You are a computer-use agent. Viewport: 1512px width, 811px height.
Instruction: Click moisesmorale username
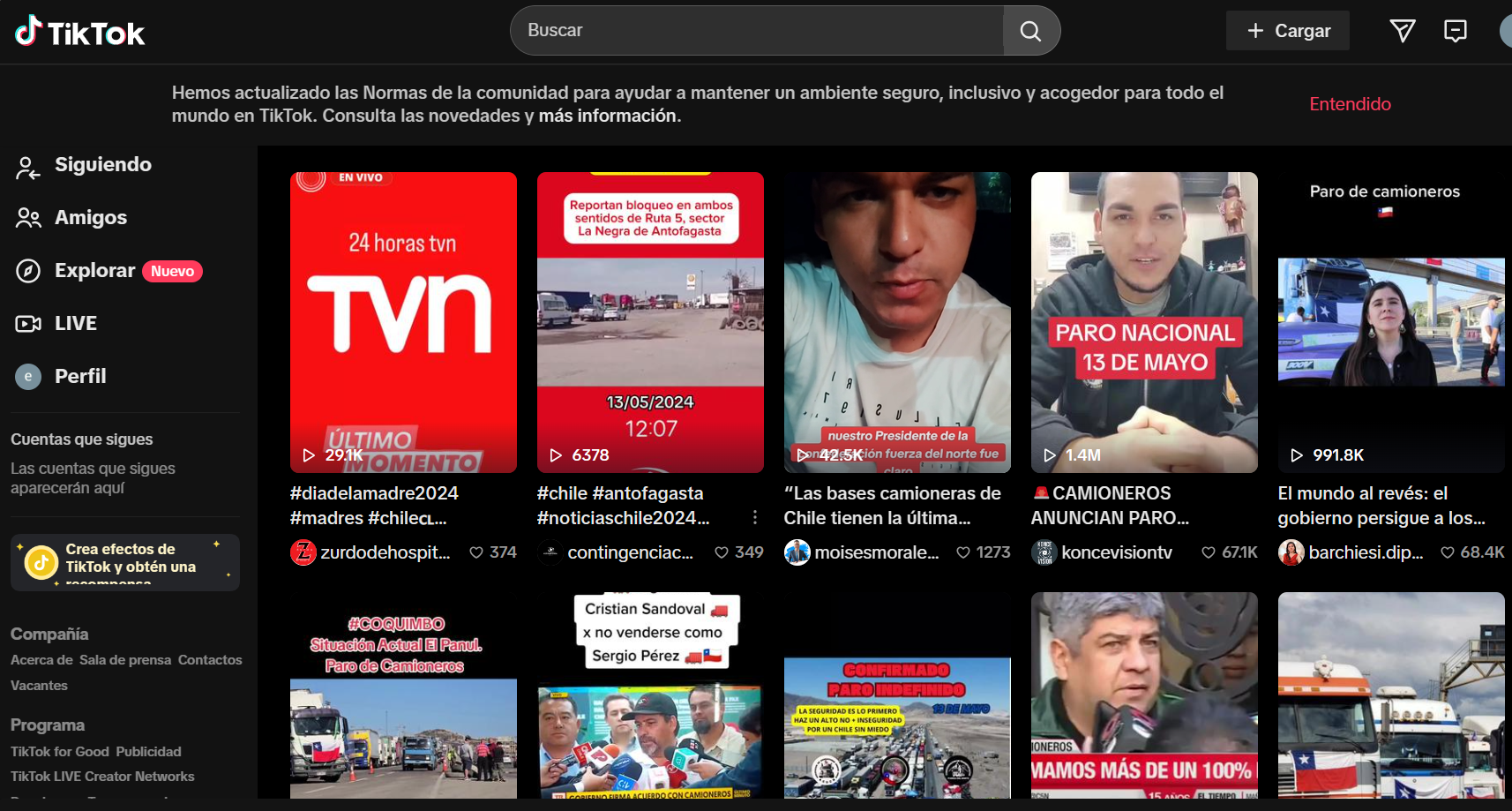point(877,552)
